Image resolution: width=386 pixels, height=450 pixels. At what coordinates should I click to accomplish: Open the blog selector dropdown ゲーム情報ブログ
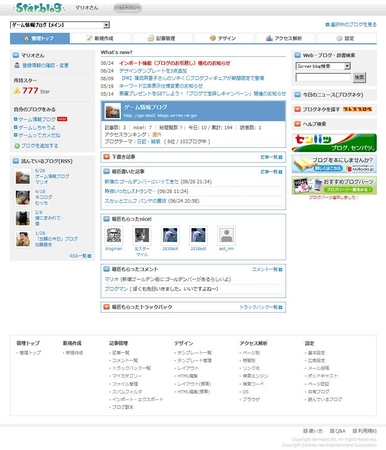tap(60, 25)
